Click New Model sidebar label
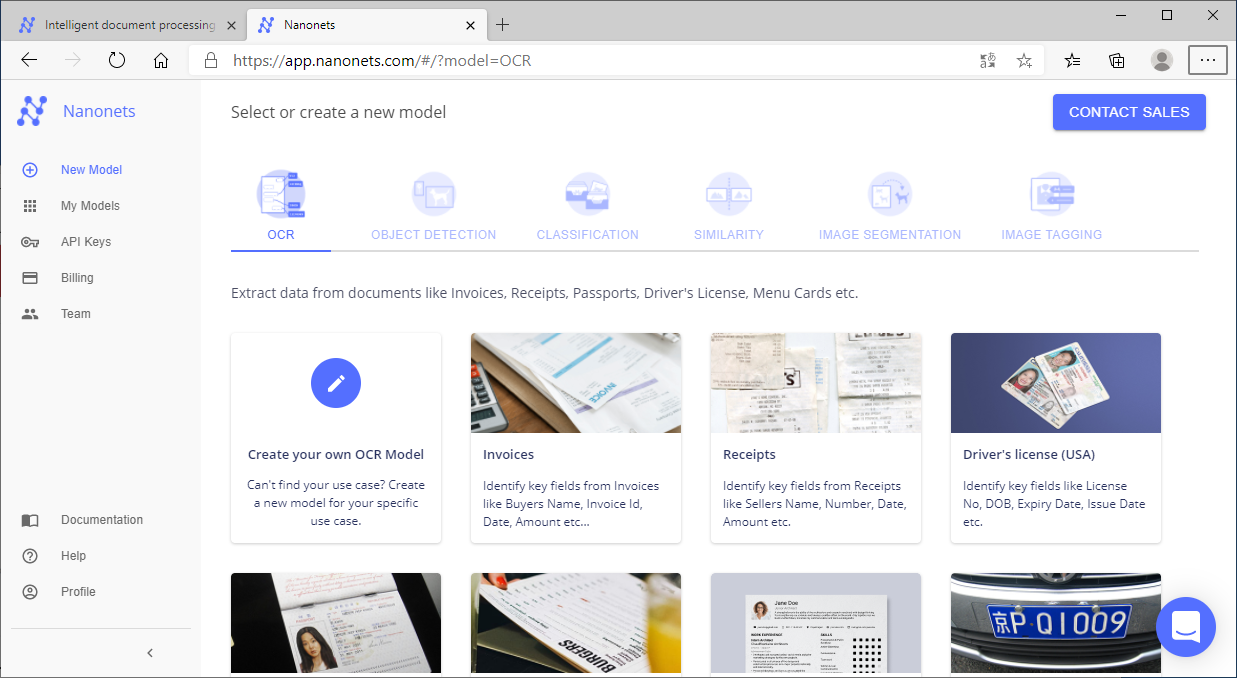 coord(92,170)
